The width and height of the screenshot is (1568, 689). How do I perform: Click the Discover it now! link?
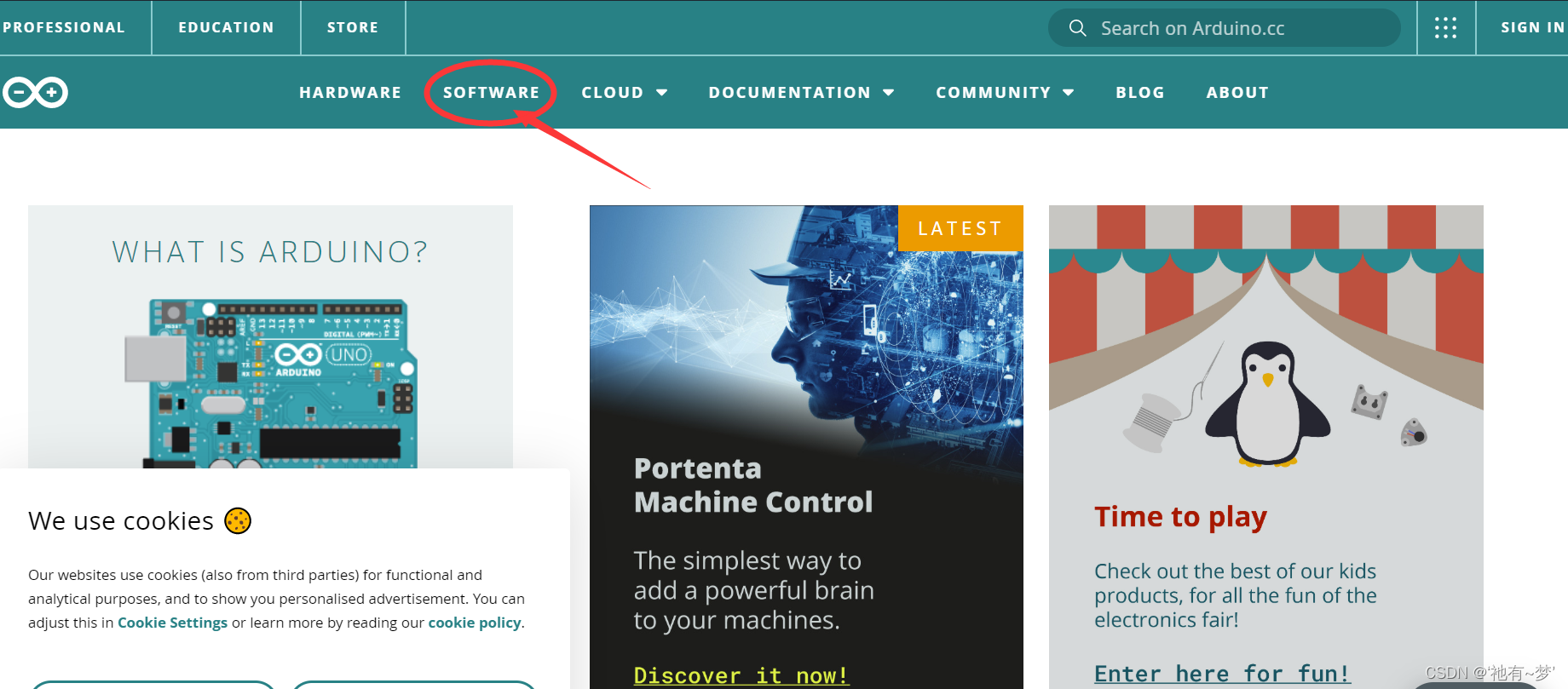pyautogui.click(x=741, y=675)
